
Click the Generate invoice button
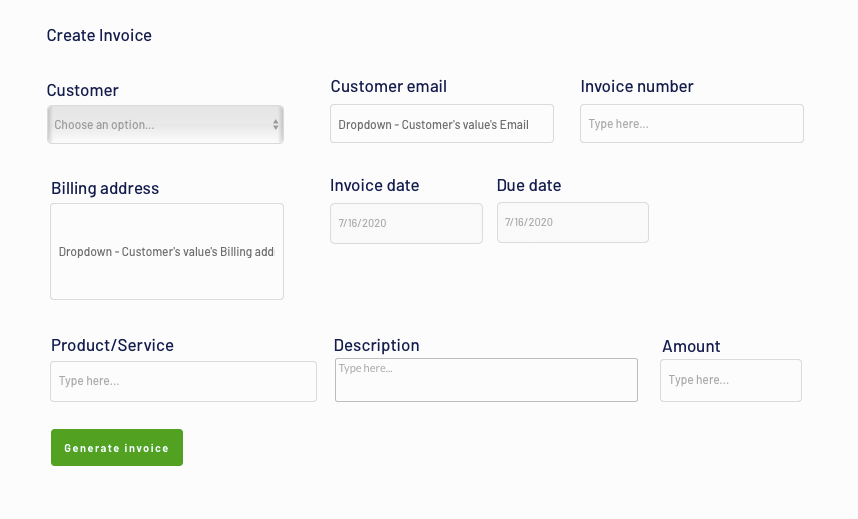click(117, 447)
